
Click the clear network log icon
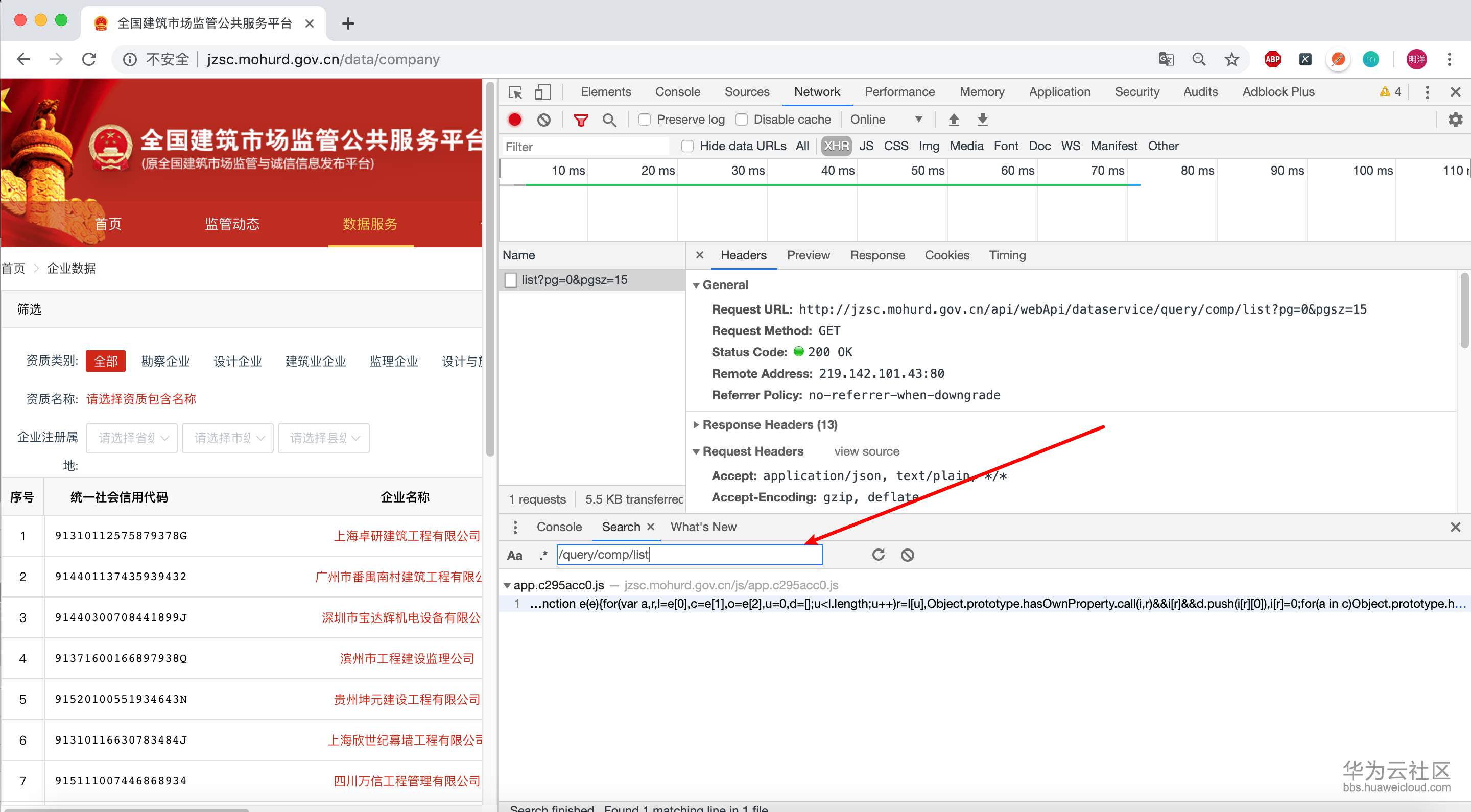(543, 120)
